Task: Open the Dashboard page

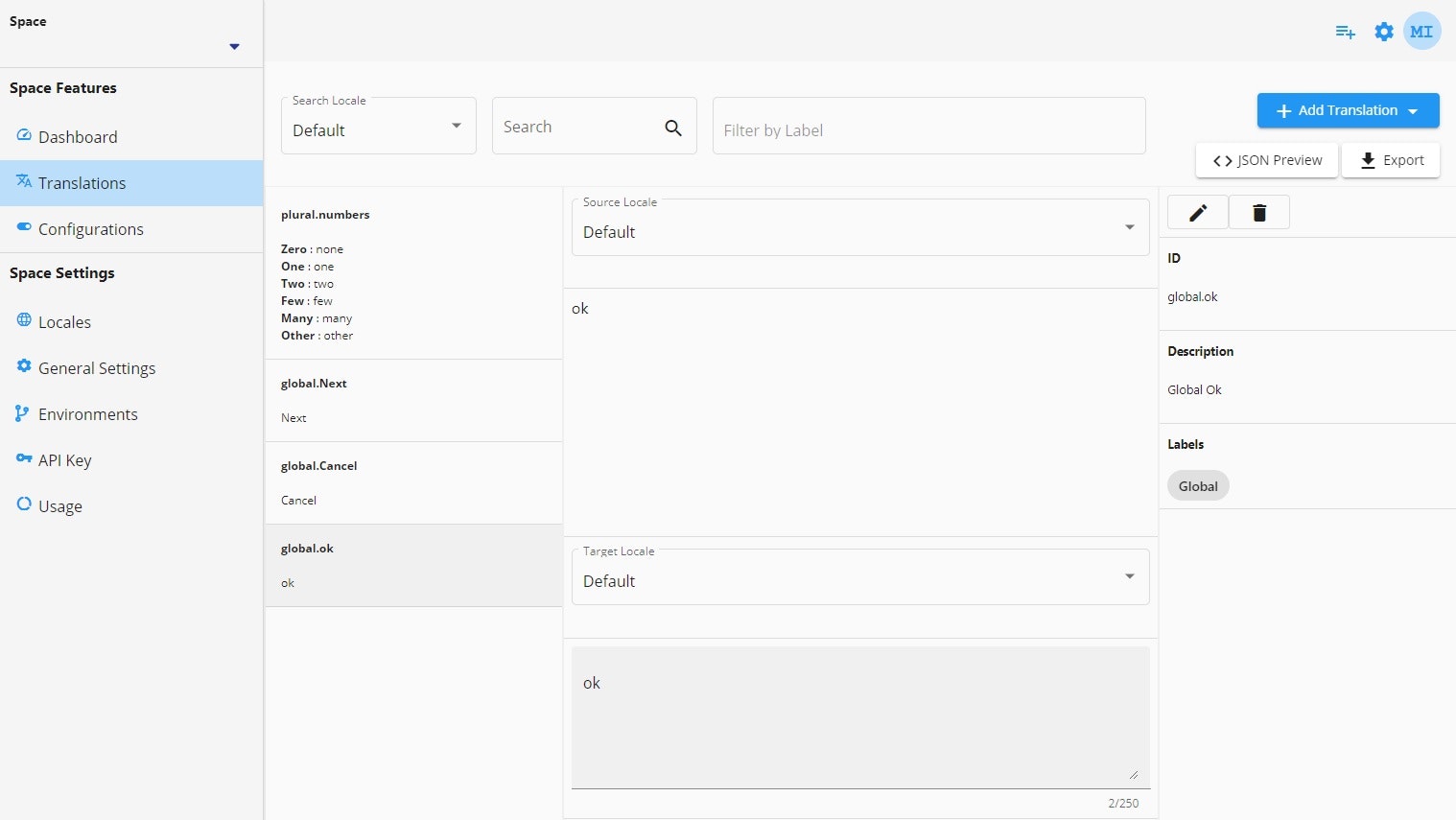Action: coord(131,137)
